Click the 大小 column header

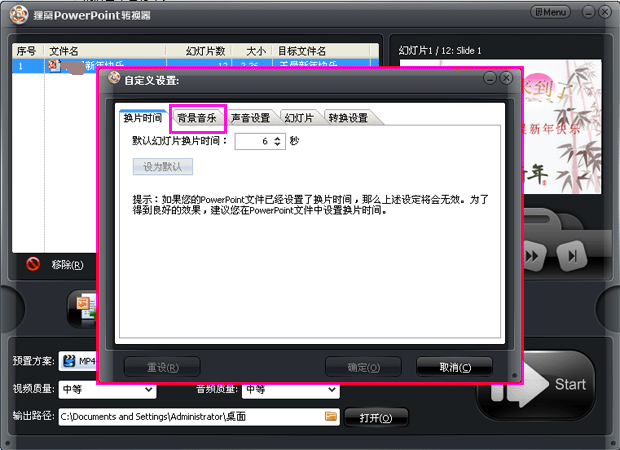click(x=252, y=51)
